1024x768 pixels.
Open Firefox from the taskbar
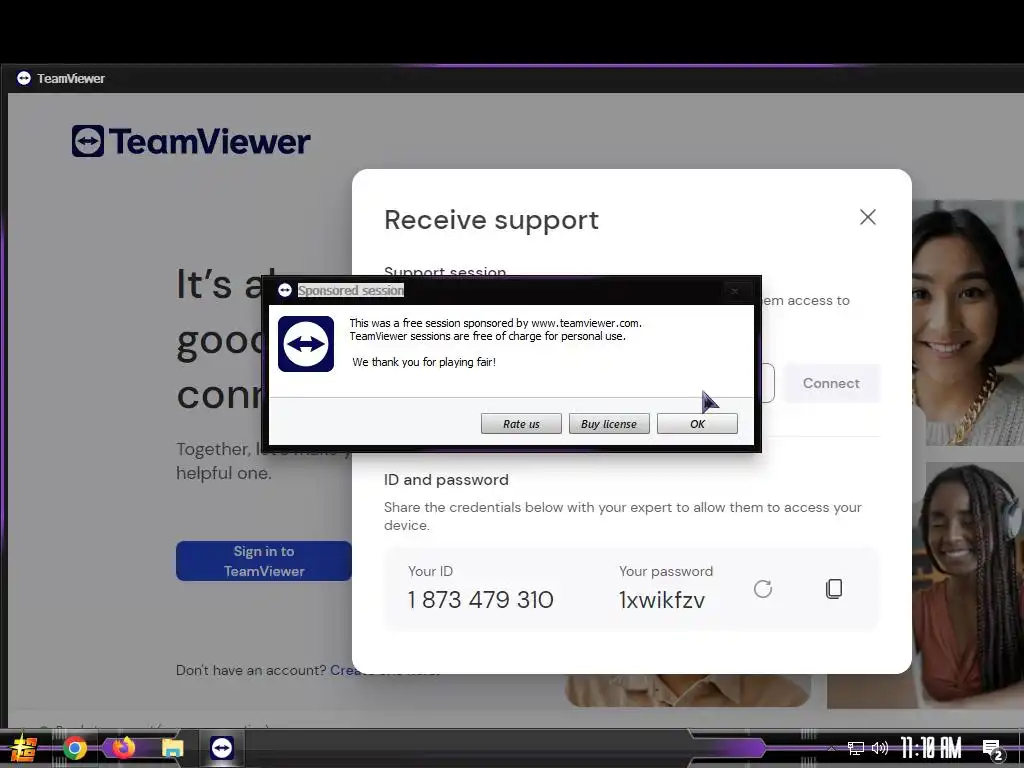click(123, 747)
